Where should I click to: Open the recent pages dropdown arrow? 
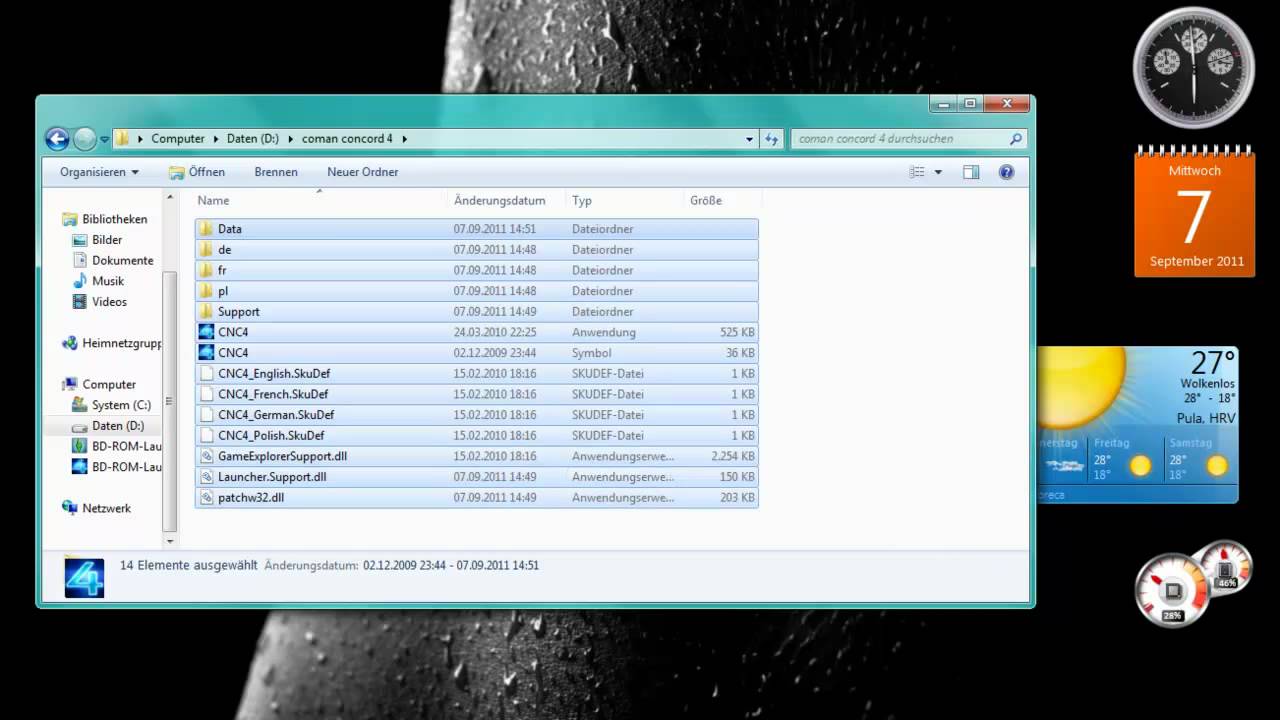(104, 140)
